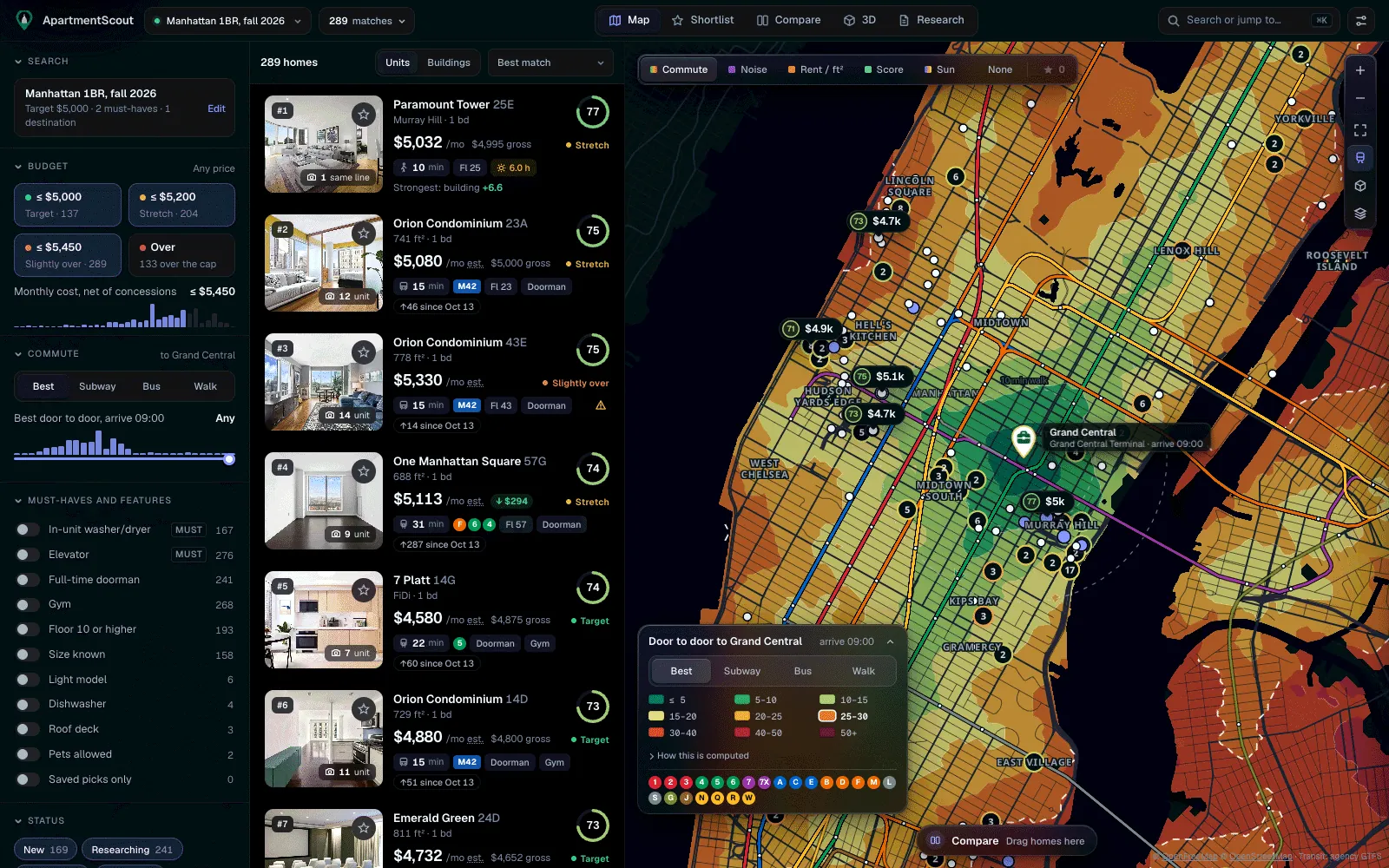Screen dimensions: 1389x868
Task: Click the 3D cube map control icon
Action: (1360, 186)
